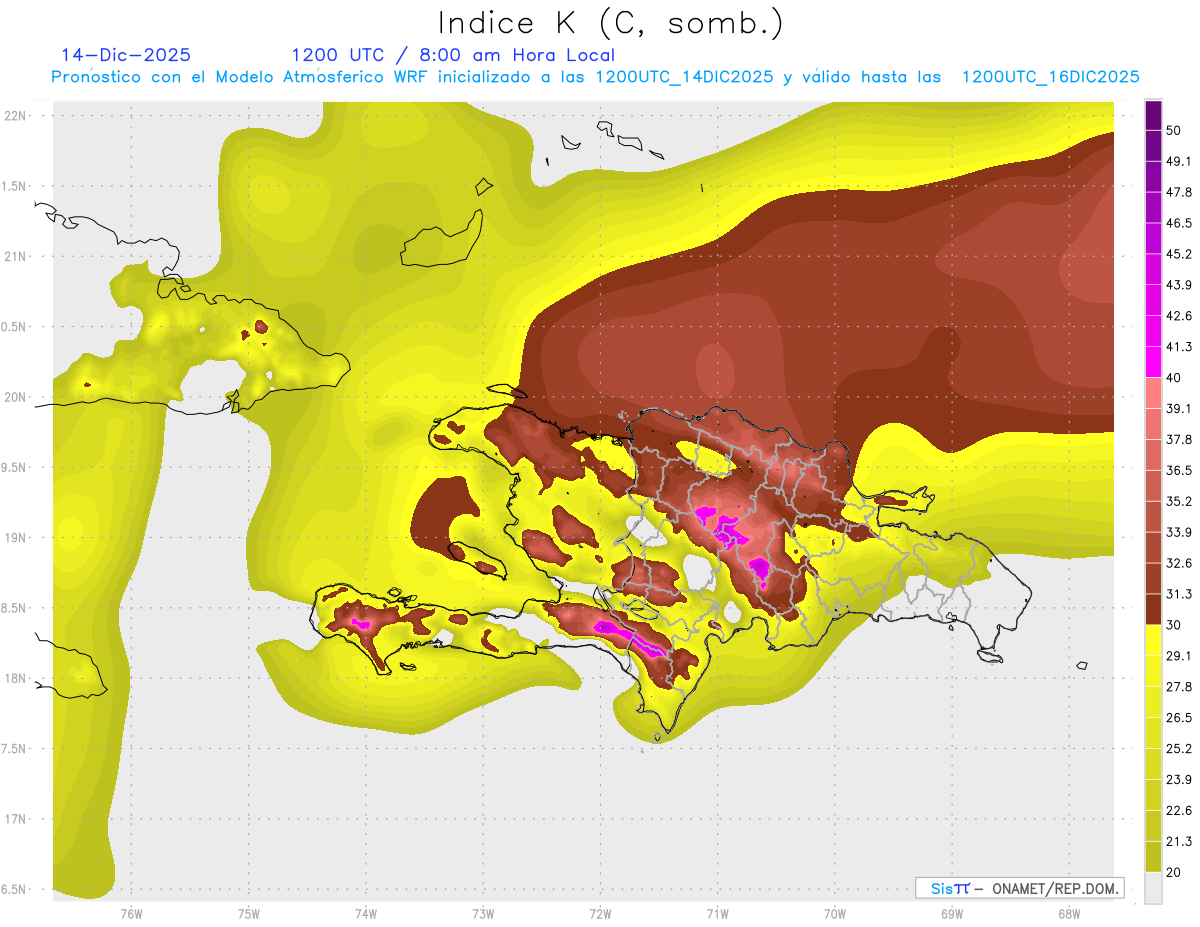Click the legend value "45.2"
The width and height of the screenshot is (1200, 927).
click(1179, 254)
